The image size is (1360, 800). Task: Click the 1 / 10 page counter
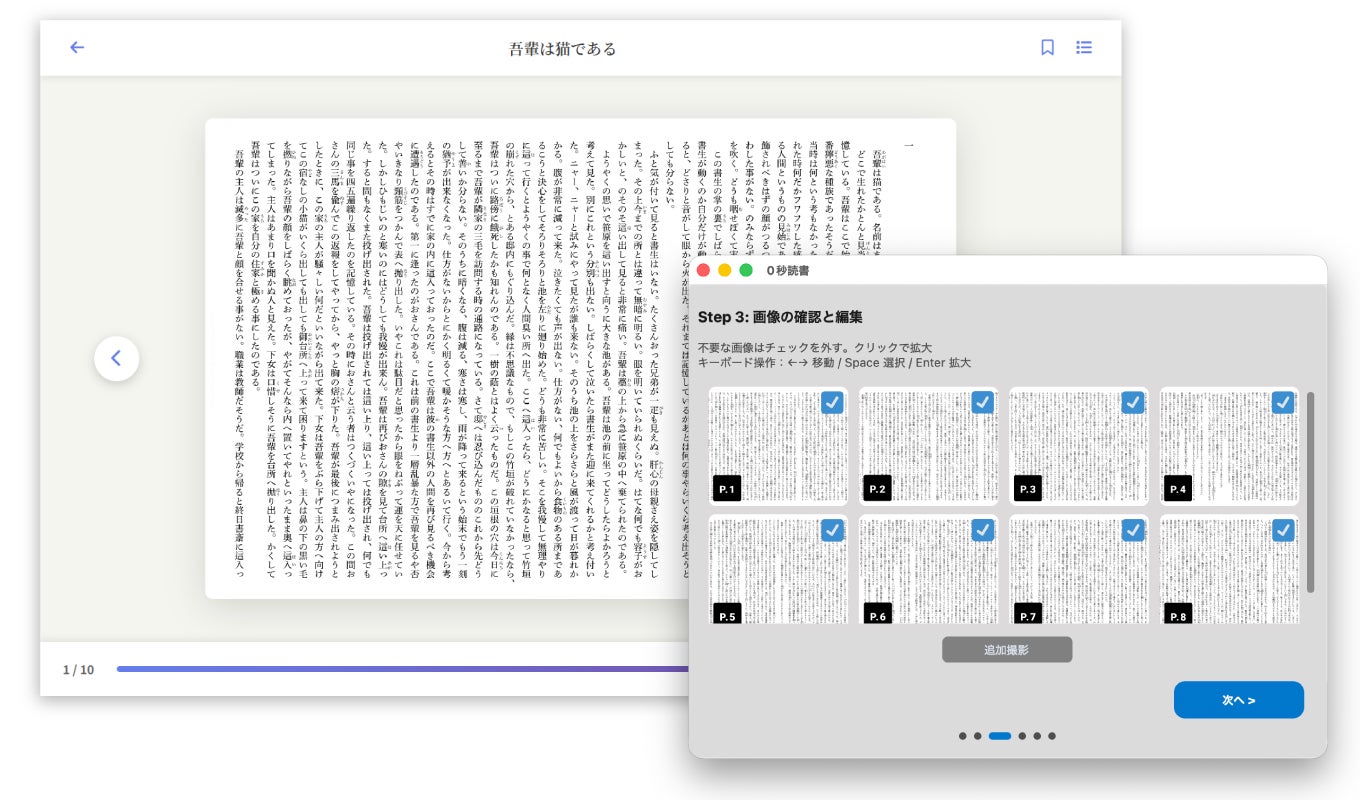[x=78, y=670]
